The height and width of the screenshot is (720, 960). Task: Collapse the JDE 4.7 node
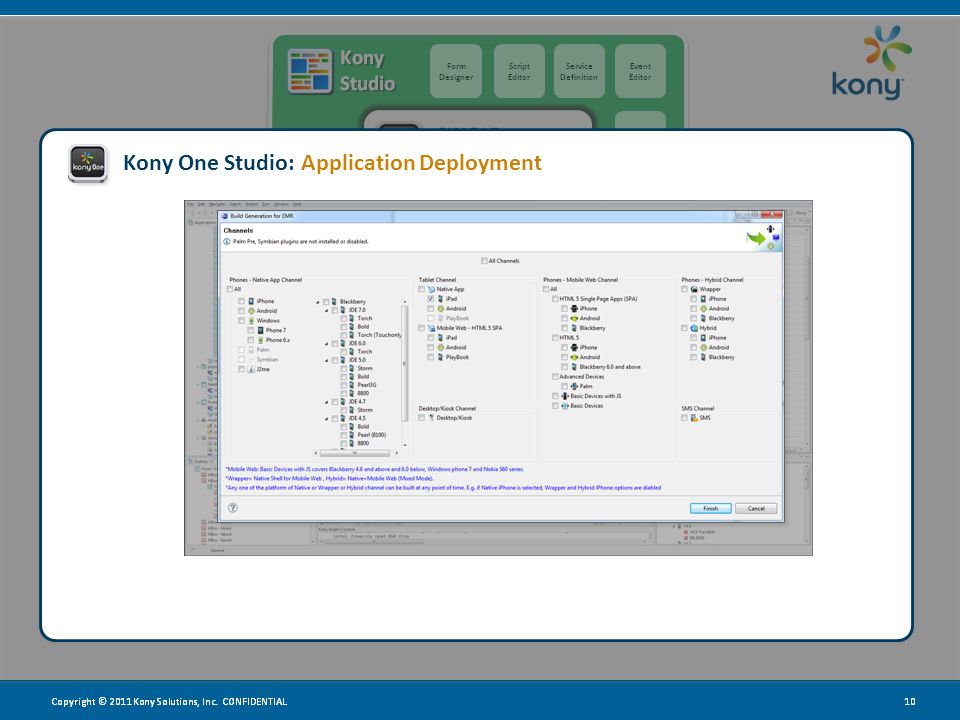click(x=326, y=402)
